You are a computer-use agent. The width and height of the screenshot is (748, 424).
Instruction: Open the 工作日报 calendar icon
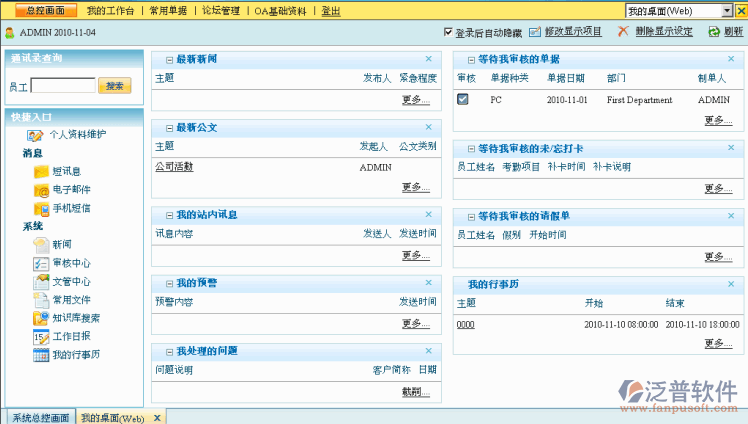(41, 337)
